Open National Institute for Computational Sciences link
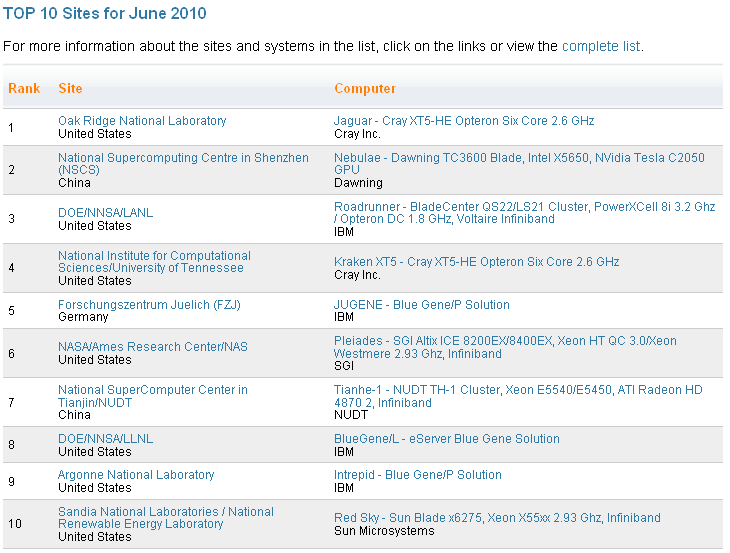The height and width of the screenshot is (553, 730). pos(154,262)
